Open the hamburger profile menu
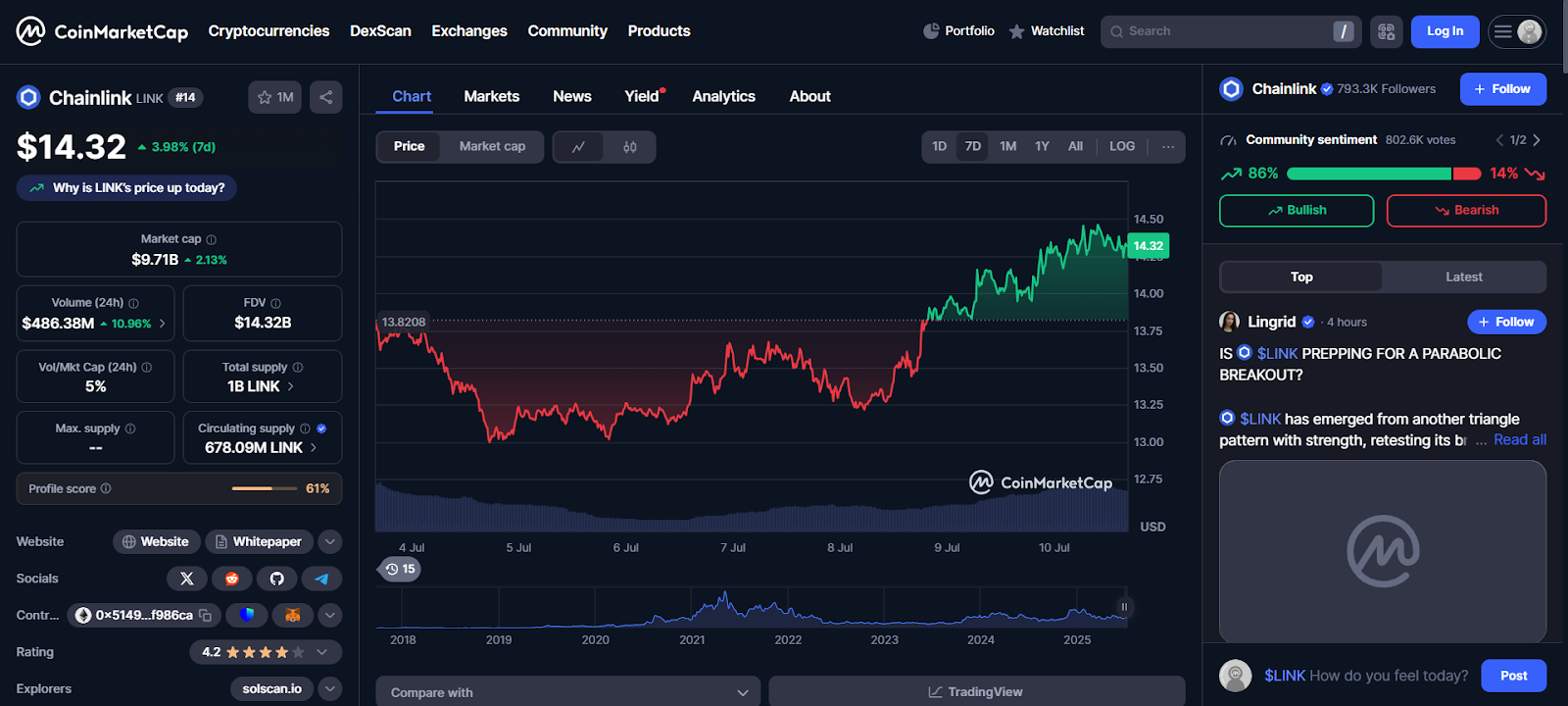Viewport: 1568px width, 706px height. pyautogui.click(x=1517, y=31)
